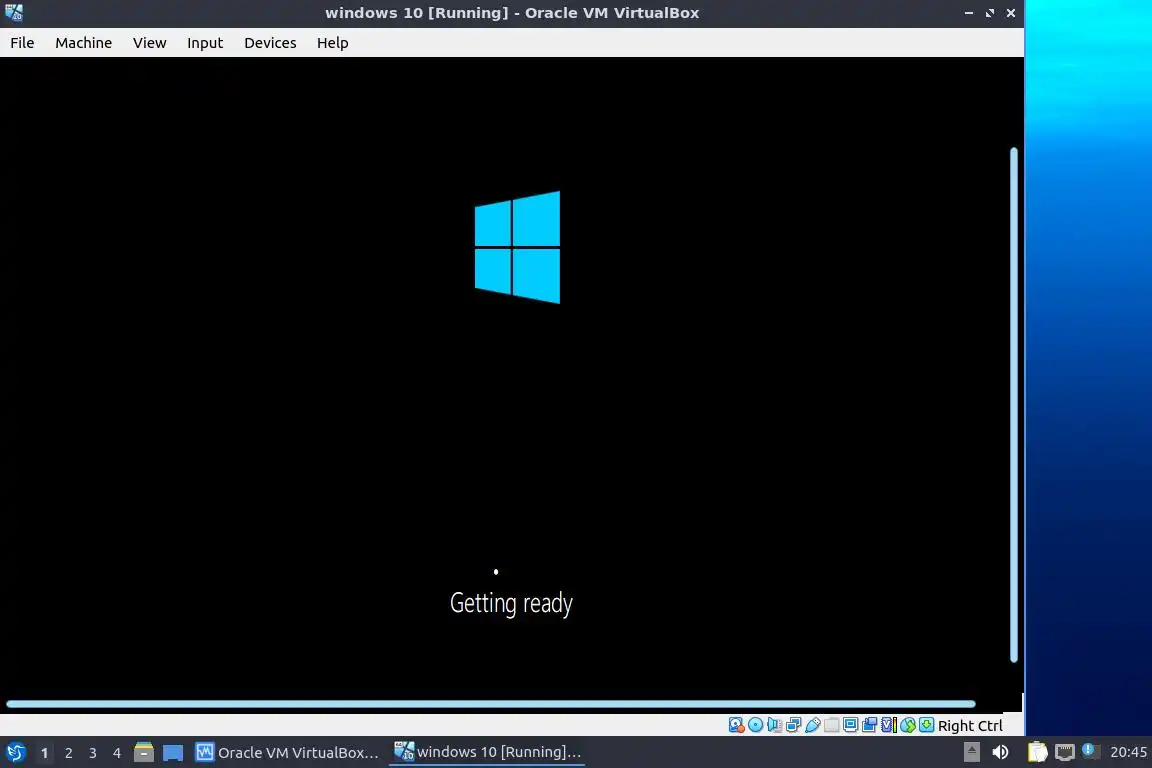Click the shared folders status icon
Viewport: 1152px width, 768px height.
831,725
